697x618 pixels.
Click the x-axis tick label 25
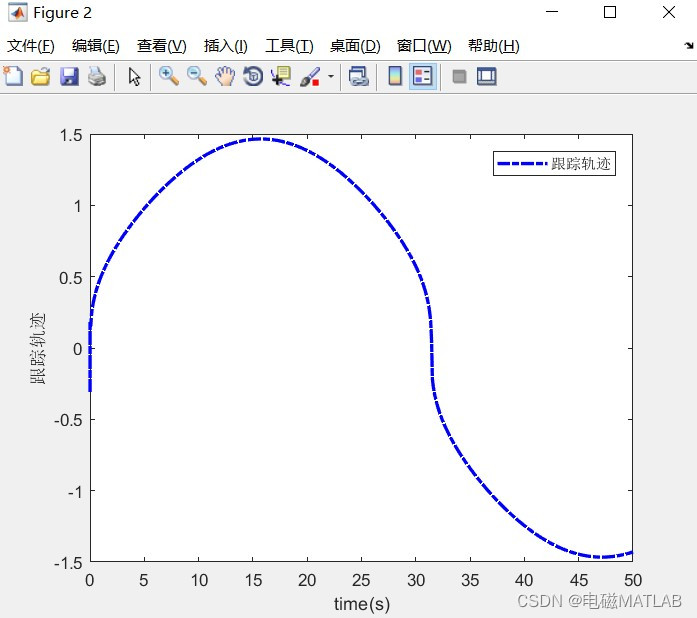361,580
